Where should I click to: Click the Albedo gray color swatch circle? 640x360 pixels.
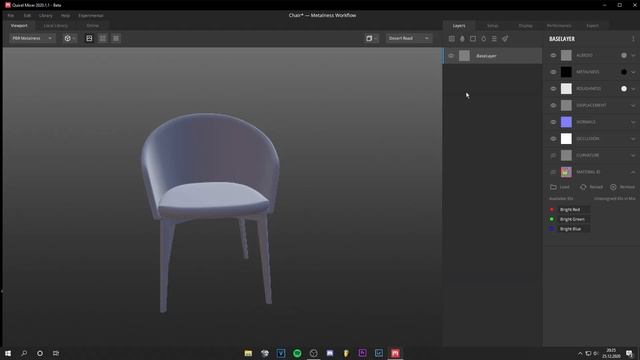click(x=624, y=55)
